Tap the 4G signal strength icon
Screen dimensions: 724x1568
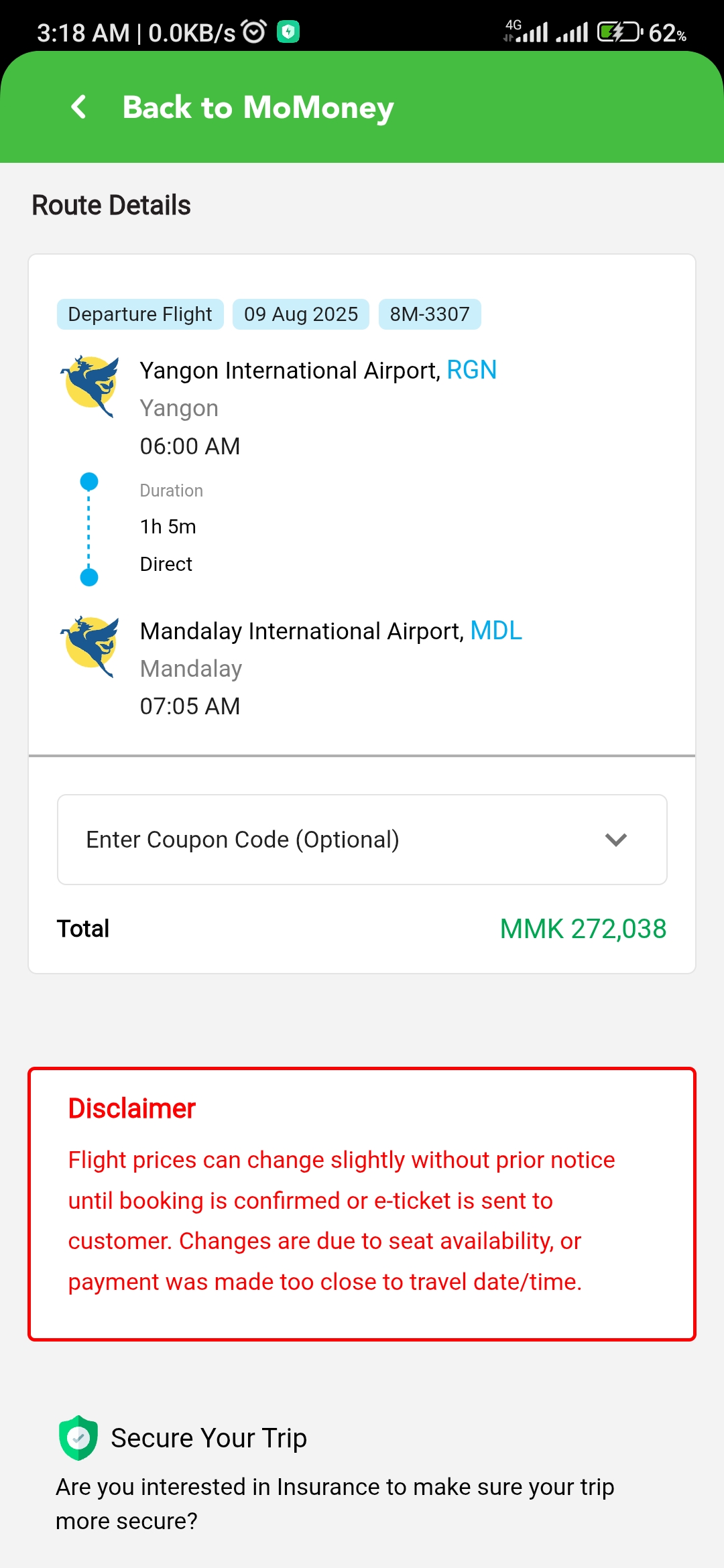(x=526, y=31)
